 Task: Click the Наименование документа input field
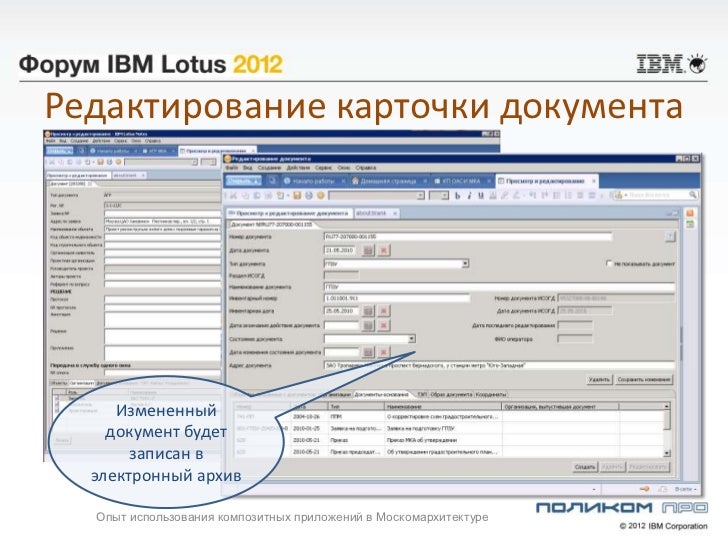click(x=499, y=287)
